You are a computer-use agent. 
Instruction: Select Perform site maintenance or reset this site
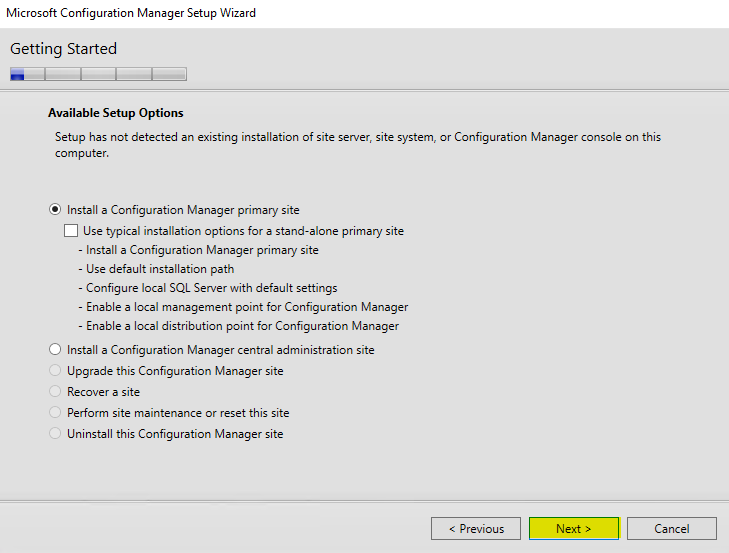(x=55, y=413)
